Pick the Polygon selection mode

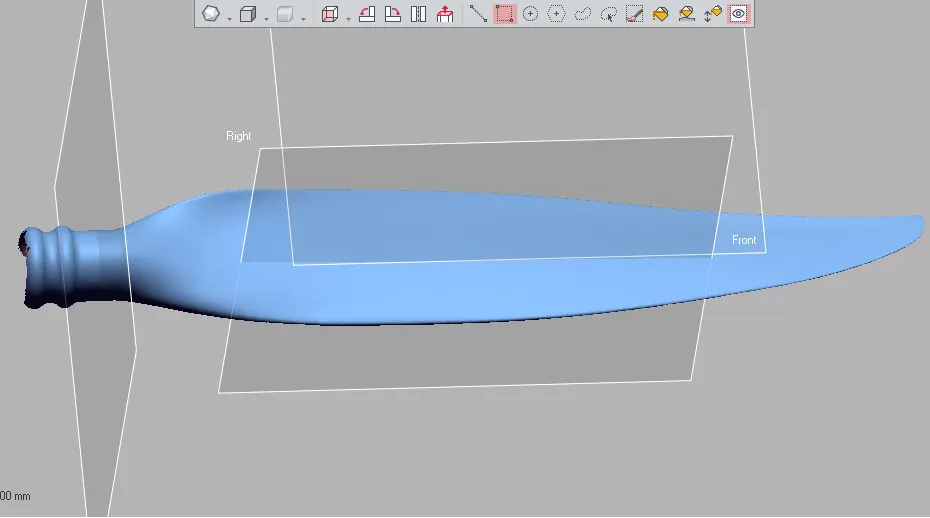coord(556,14)
